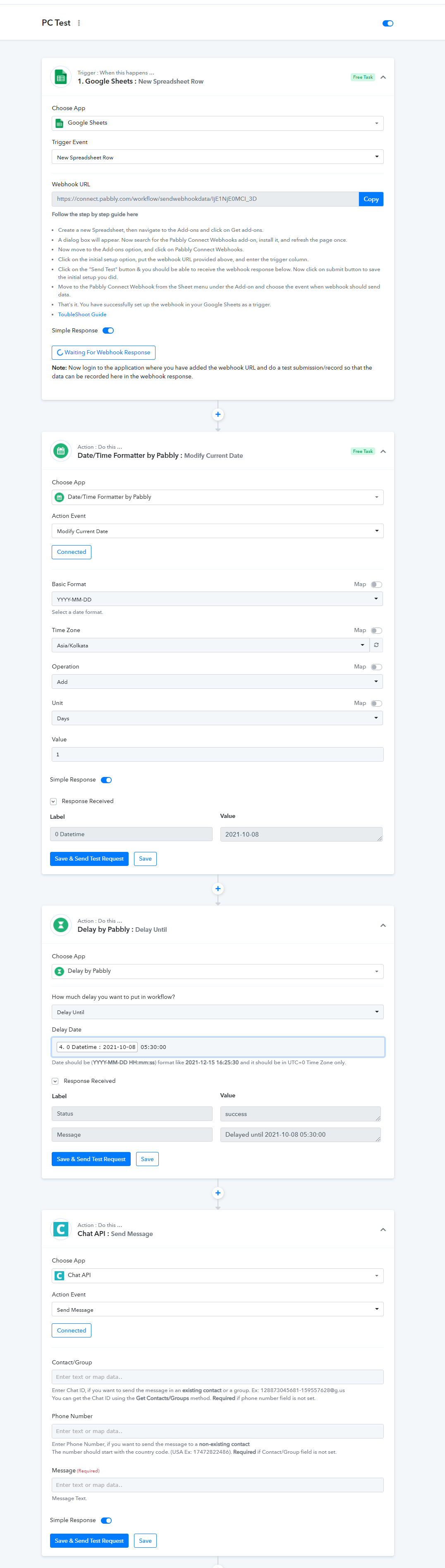Toggle Simple Response in Chat API step

(x=106, y=1521)
